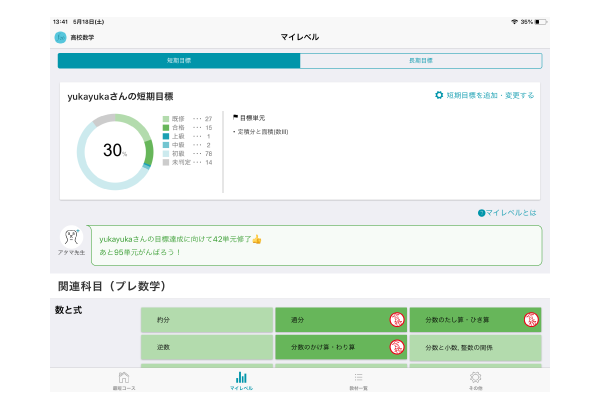600x419 pixels.
Task: Open その他 gear icon in bottom bar
Action: [x=475, y=378]
